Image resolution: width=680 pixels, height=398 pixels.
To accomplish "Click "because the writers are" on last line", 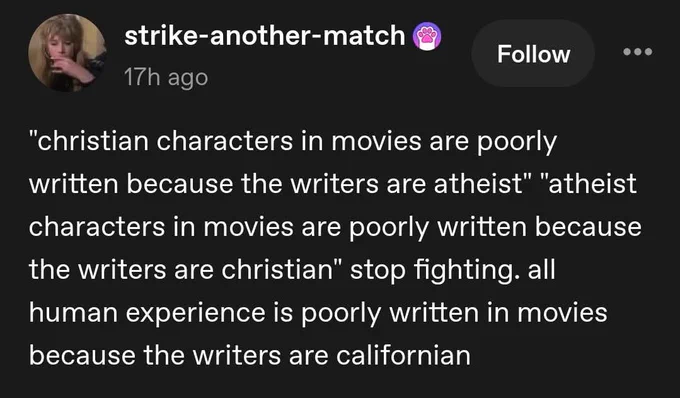I will pyautogui.click(x=179, y=356).
